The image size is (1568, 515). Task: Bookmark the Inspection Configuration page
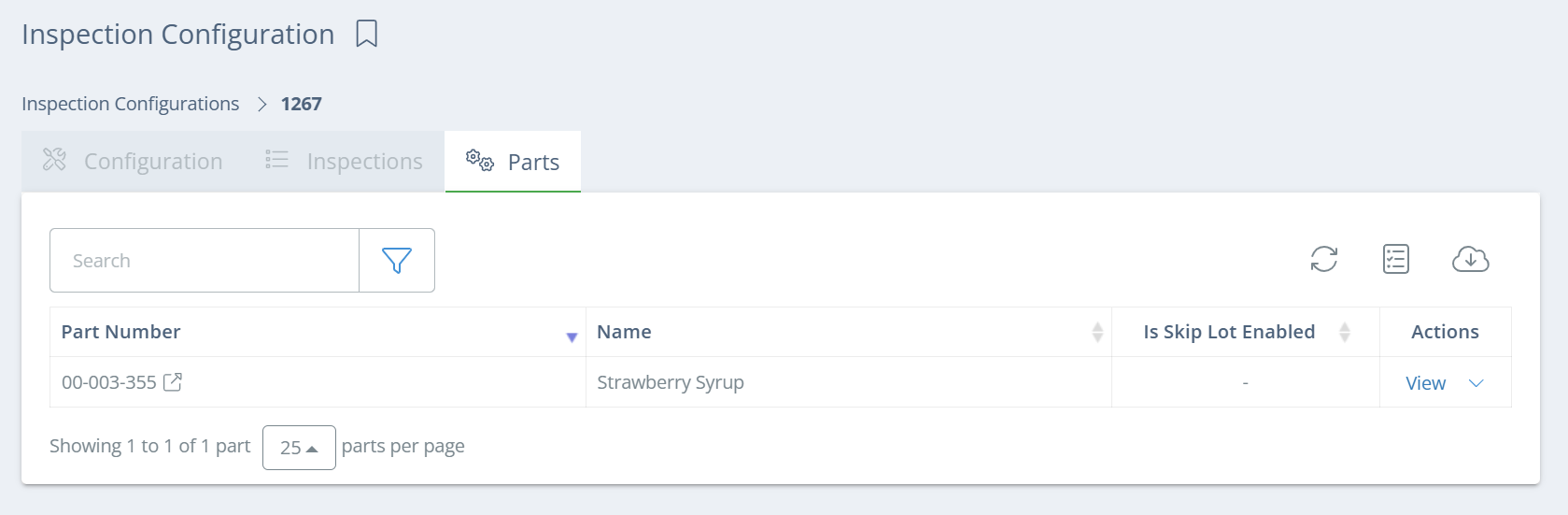(367, 34)
